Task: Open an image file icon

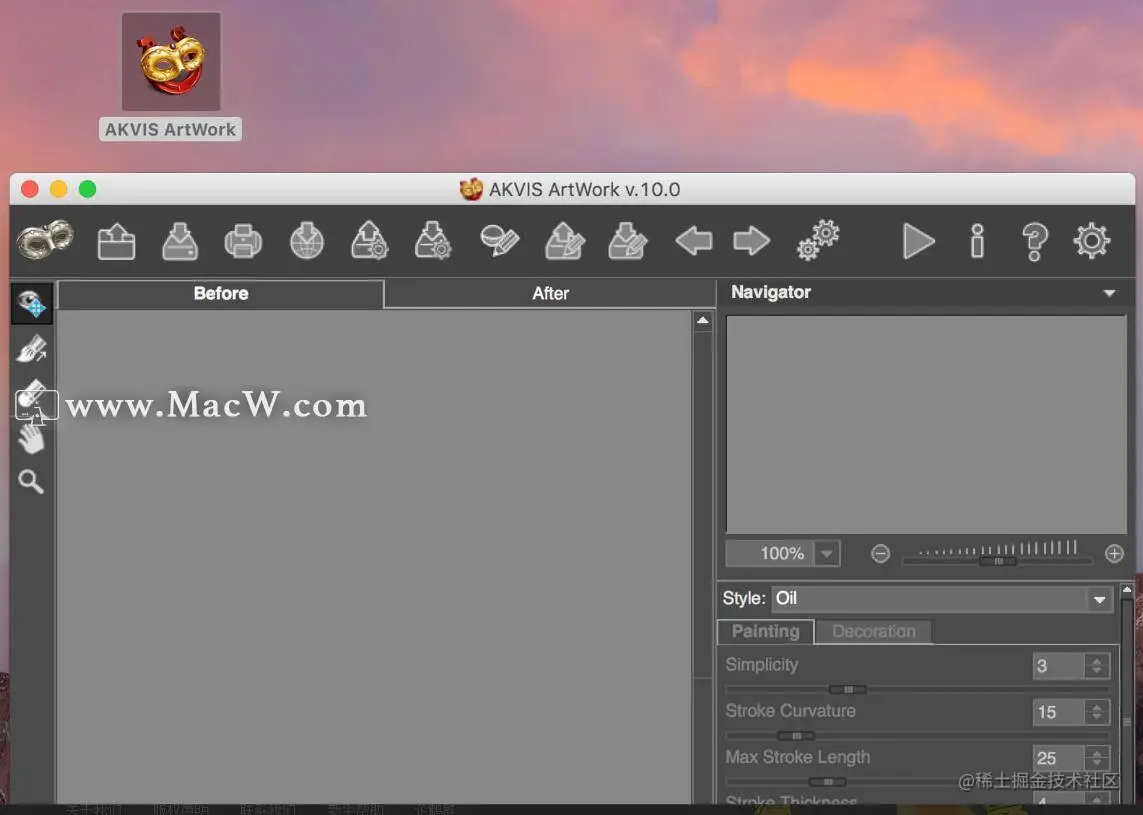Action: pos(117,241)
